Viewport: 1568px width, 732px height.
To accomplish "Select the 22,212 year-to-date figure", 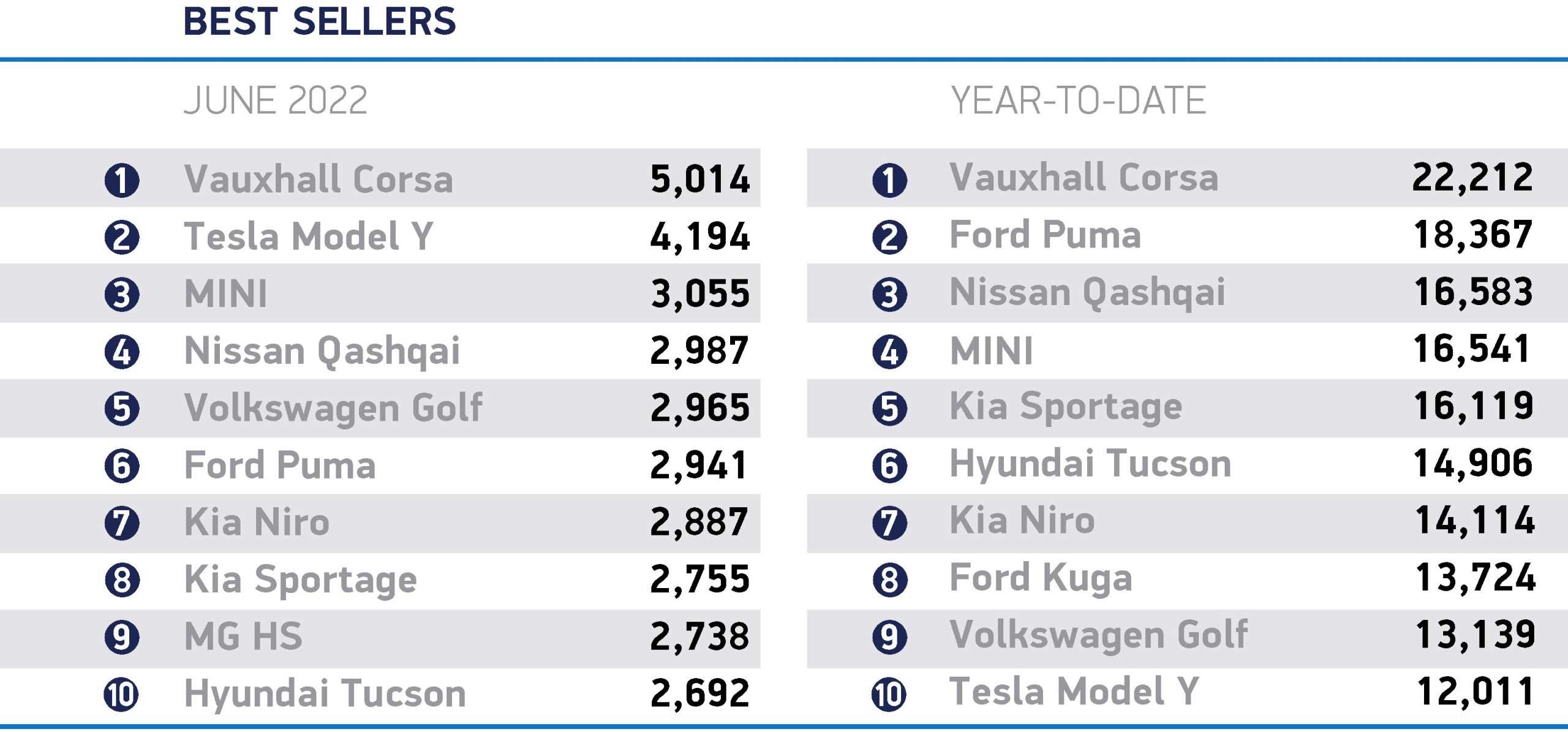I will click(1472, 178).
